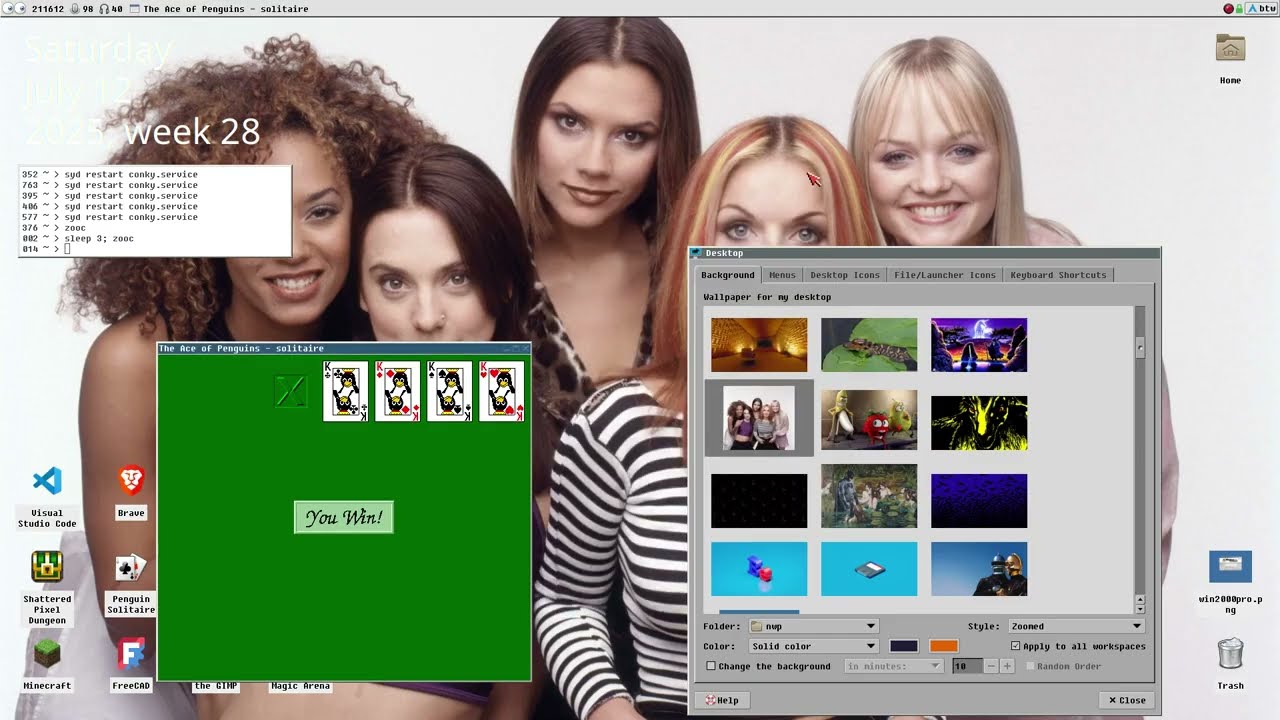Click the King of spades card
Viewport: 1280px width, 720px height.
pos(450,391)
